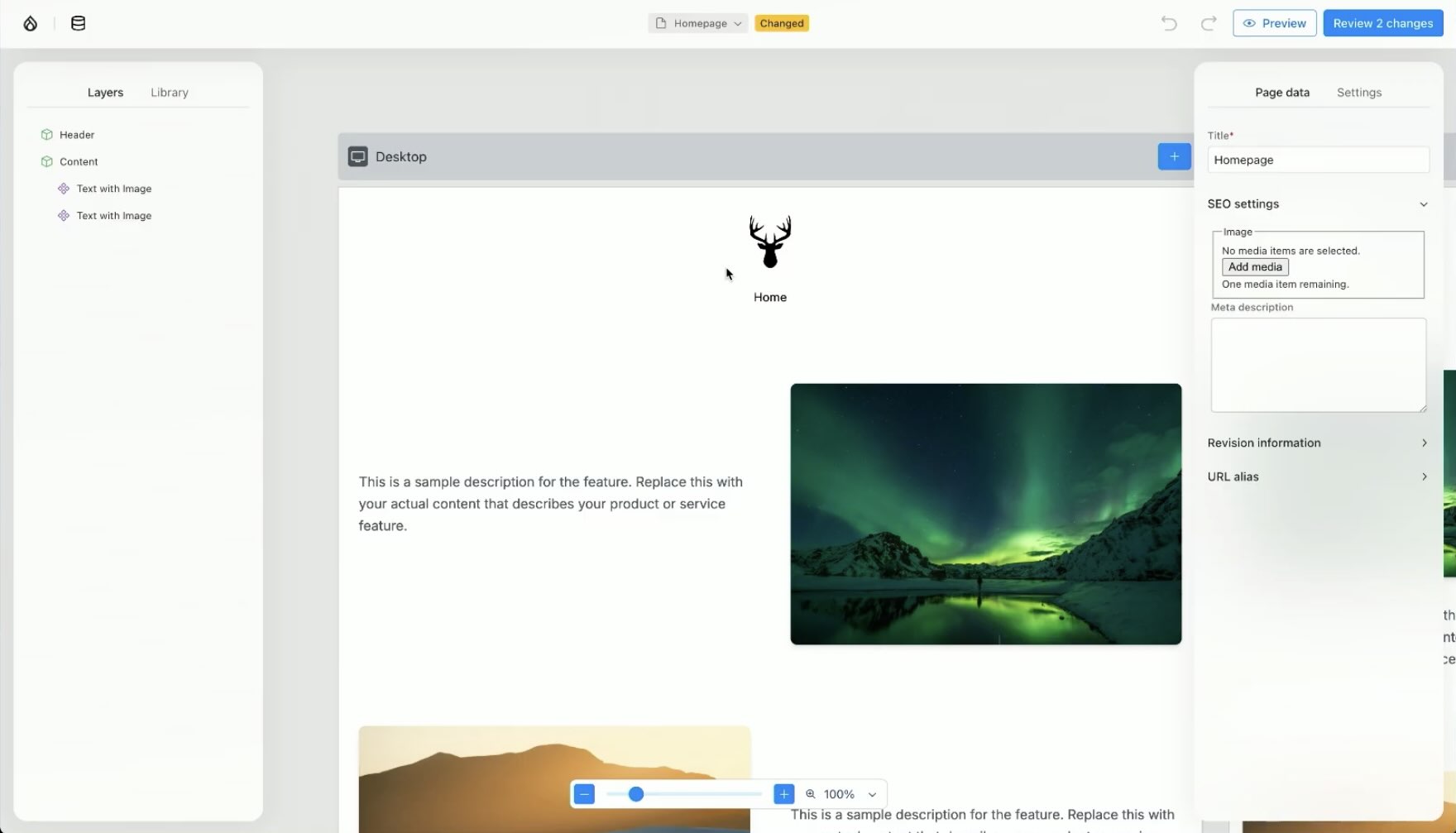Image resolution: width=1456 pixels, height=833 pixels.
Task: Click the blue plus button beside Desktop
Action: tap(1174, 156)
